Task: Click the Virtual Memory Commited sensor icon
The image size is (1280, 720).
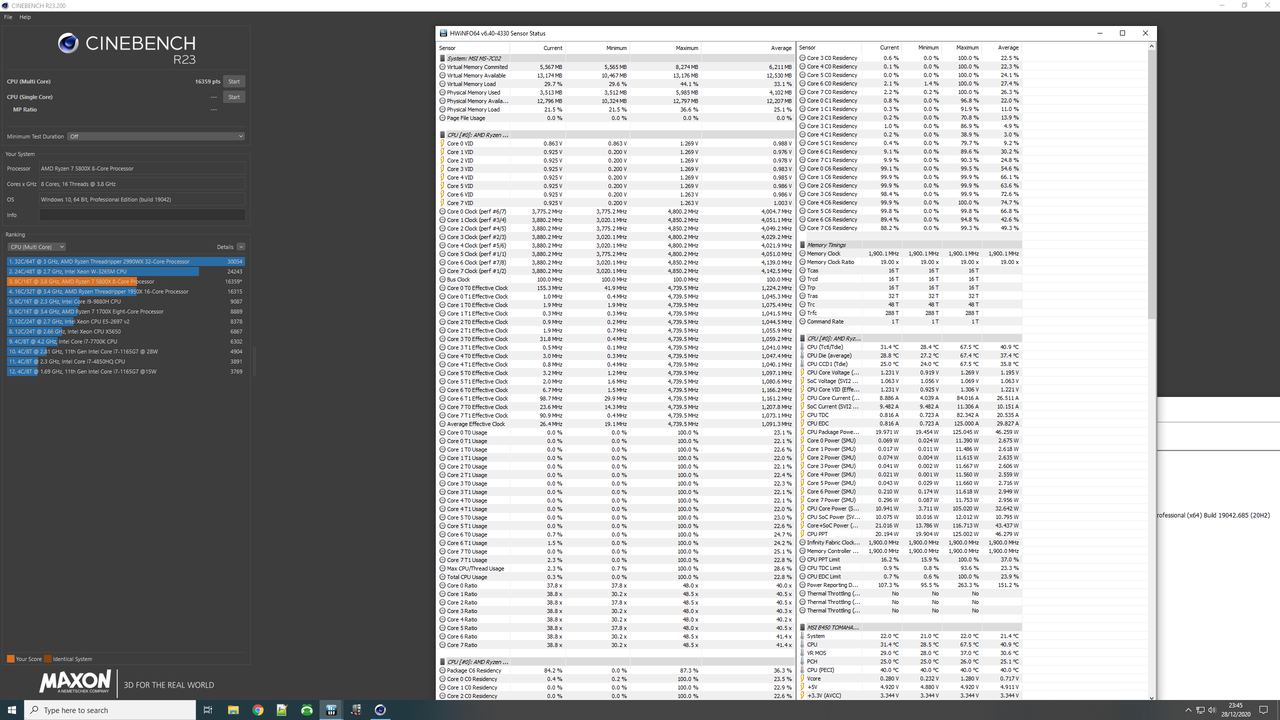Action: (x=442, y=67)
